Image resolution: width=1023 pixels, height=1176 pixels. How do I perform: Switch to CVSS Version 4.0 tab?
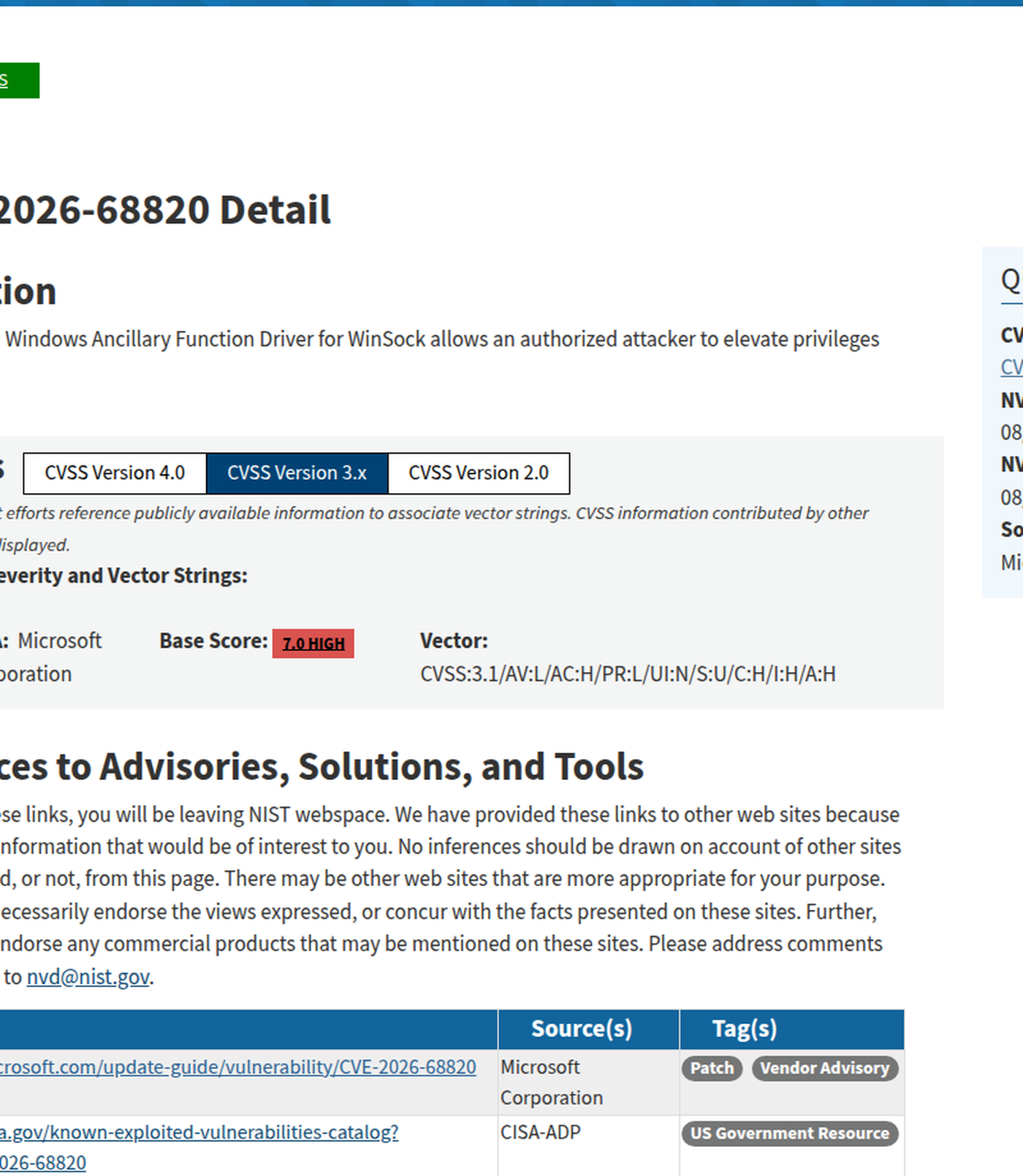tap(115, 473)
